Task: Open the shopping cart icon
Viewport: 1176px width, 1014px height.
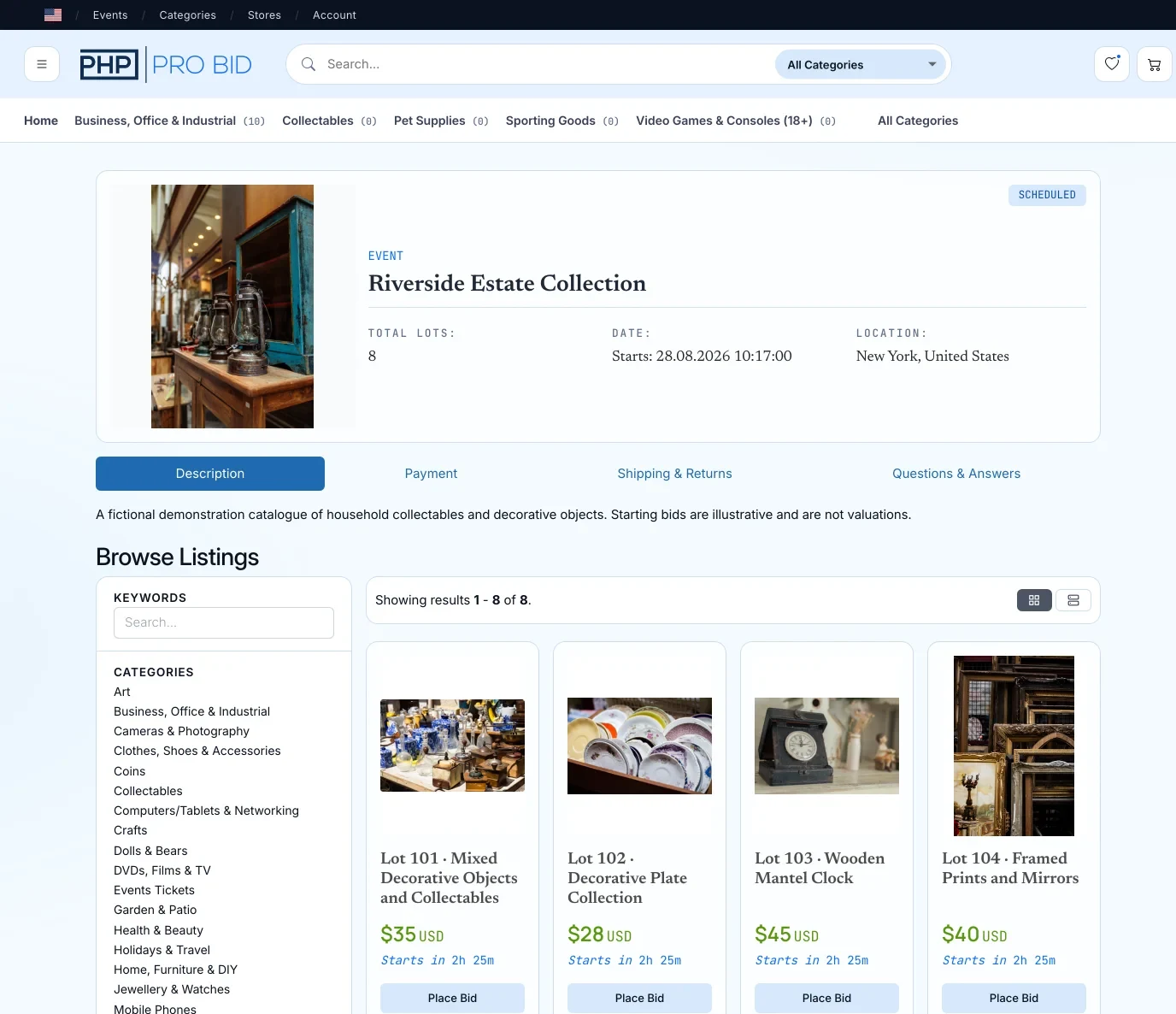Action: 1155,64
